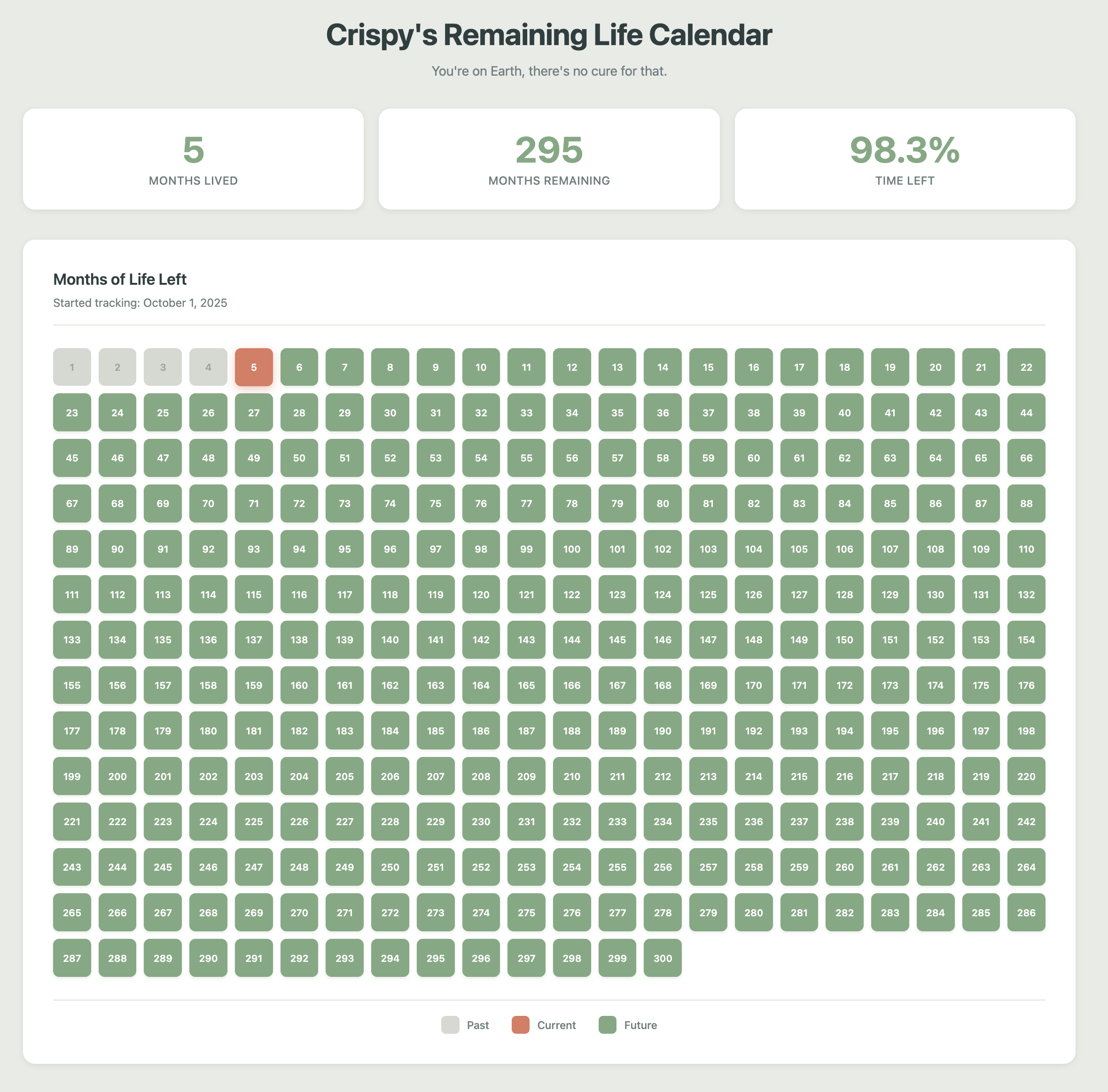1108x1092 pixels.
Task: Select month tile 287
Action: [x=72, y=958]
